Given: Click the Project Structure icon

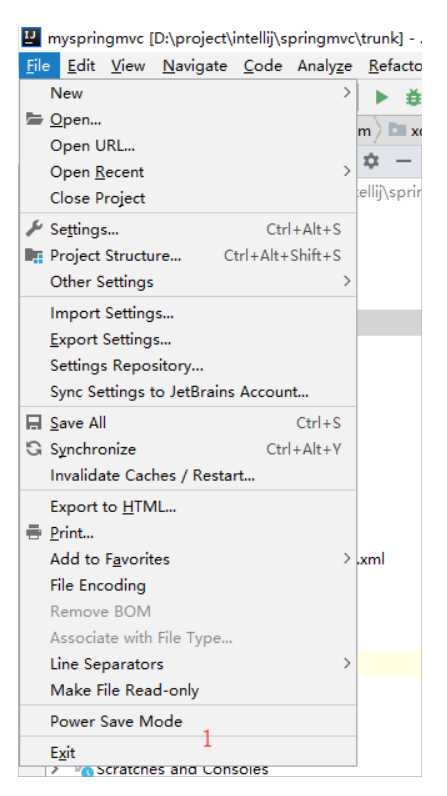Looking at the screenshot, I should 34,255.
